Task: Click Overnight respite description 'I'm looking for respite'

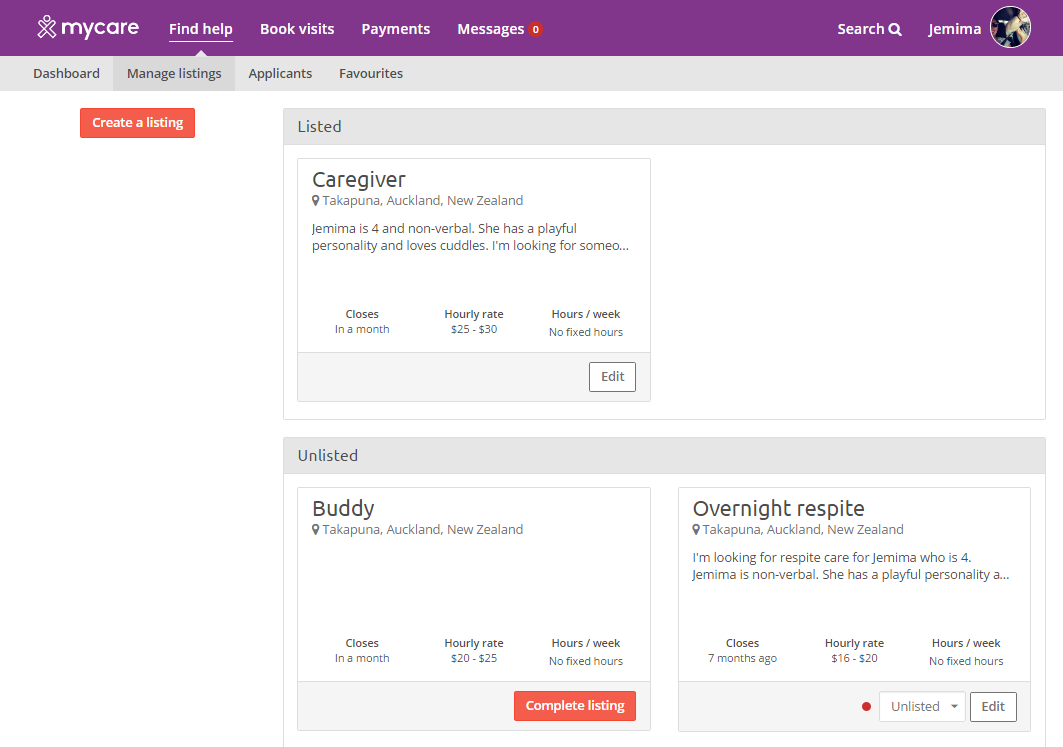Action: pos(851,566)
